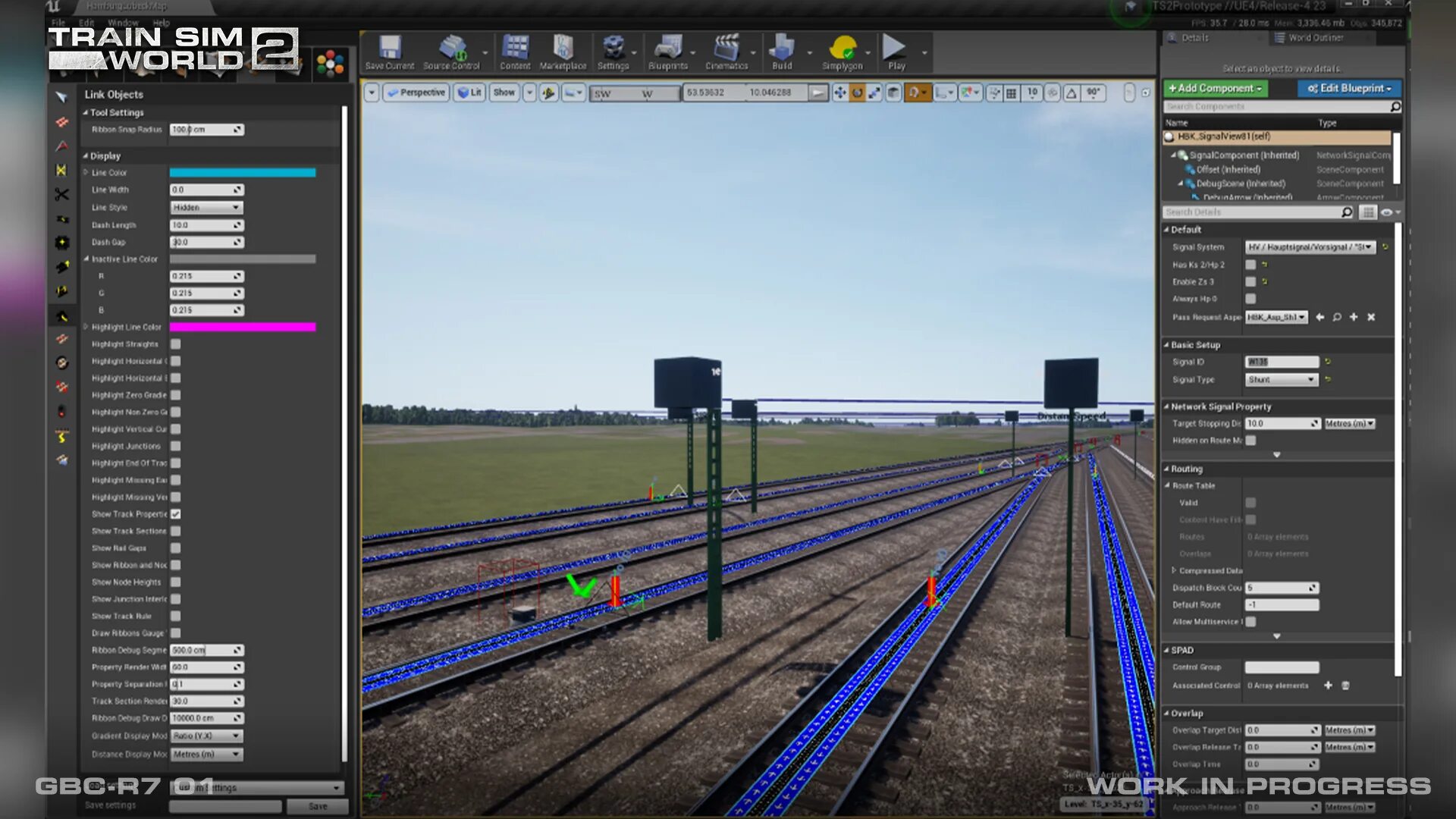Enable the Highlight Junctions checkbox

(x=176, y=446)
